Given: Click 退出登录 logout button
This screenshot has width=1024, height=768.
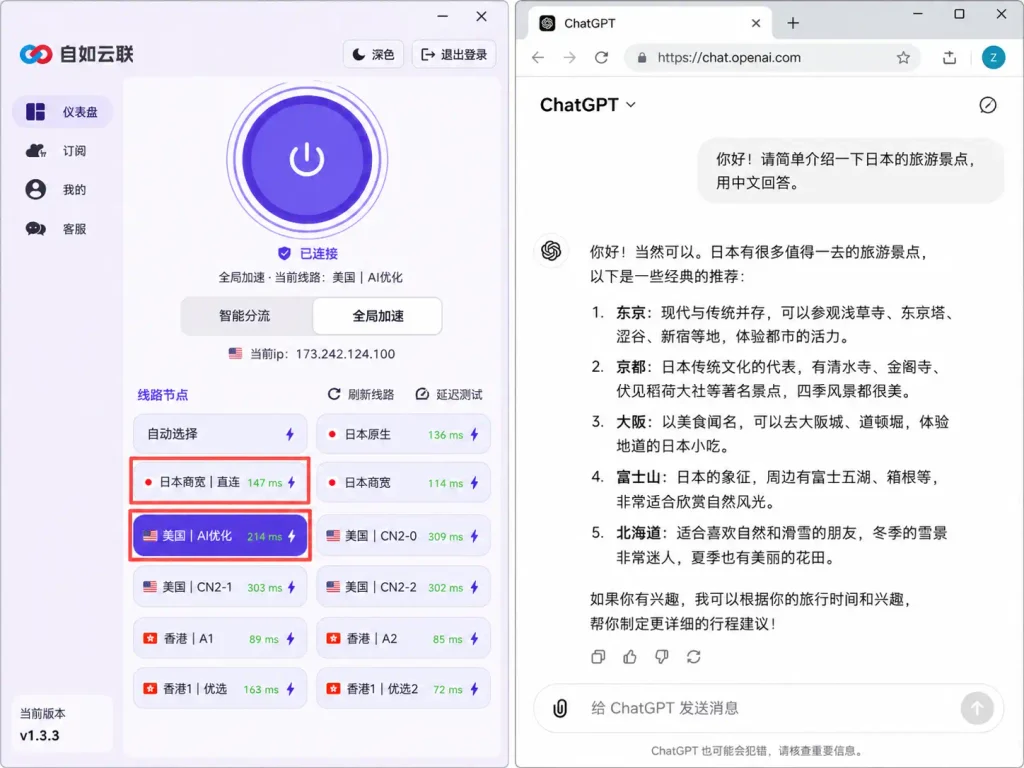Looking at the screenshot, I should pyautogui.click(x=454, y=54).
